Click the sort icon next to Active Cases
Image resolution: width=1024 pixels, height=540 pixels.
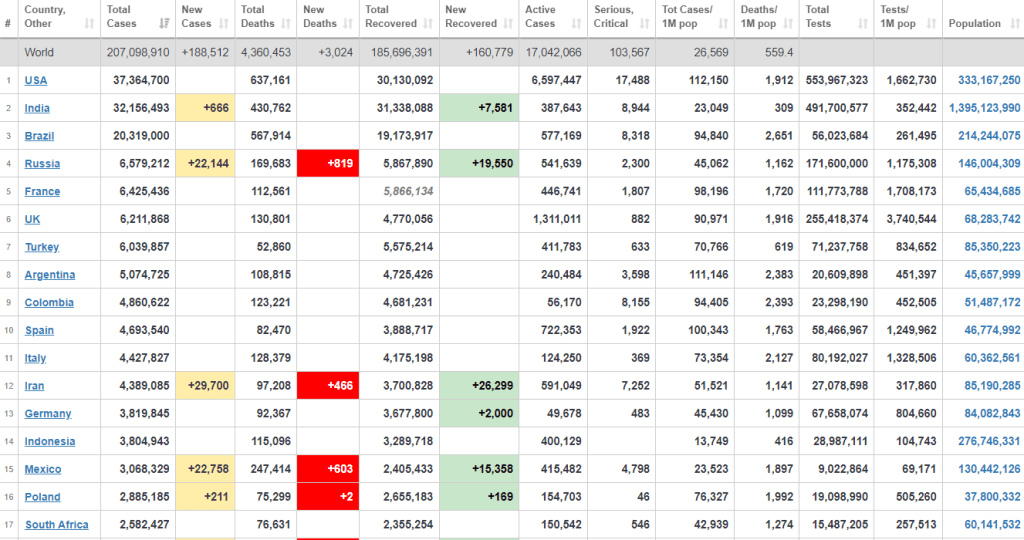[x=577, y=23]
